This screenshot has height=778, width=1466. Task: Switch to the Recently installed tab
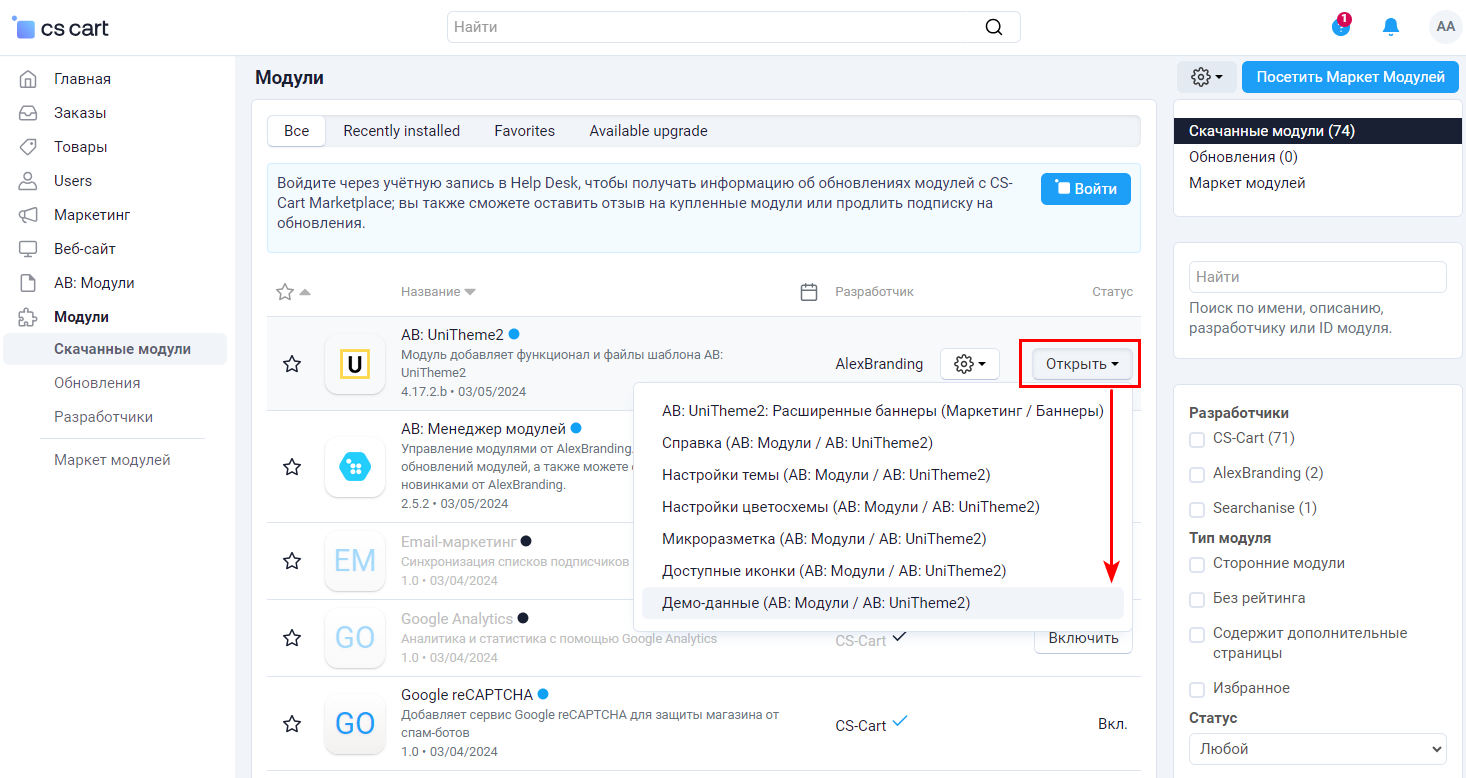[x=402, y=131]
